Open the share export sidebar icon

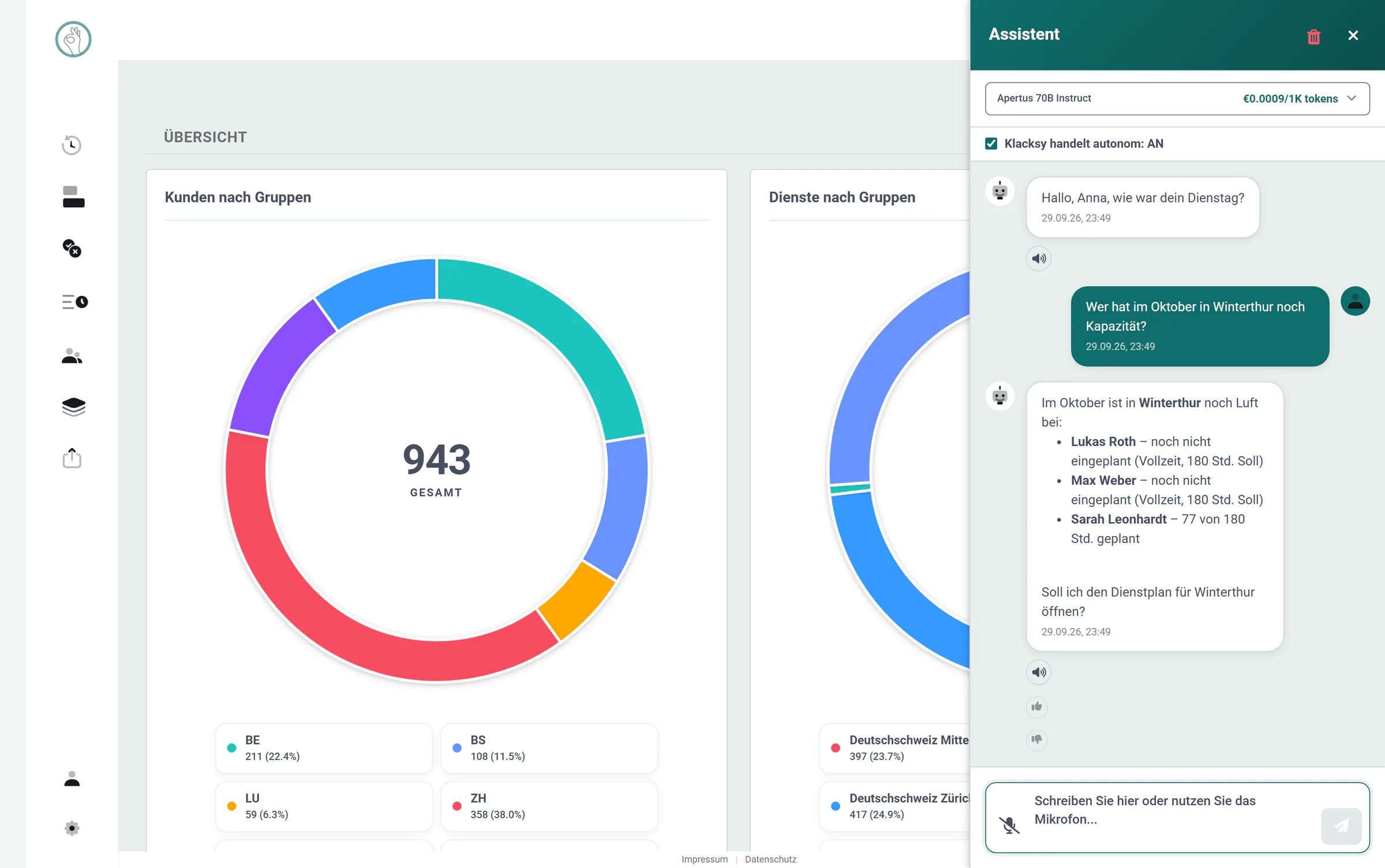72,458
